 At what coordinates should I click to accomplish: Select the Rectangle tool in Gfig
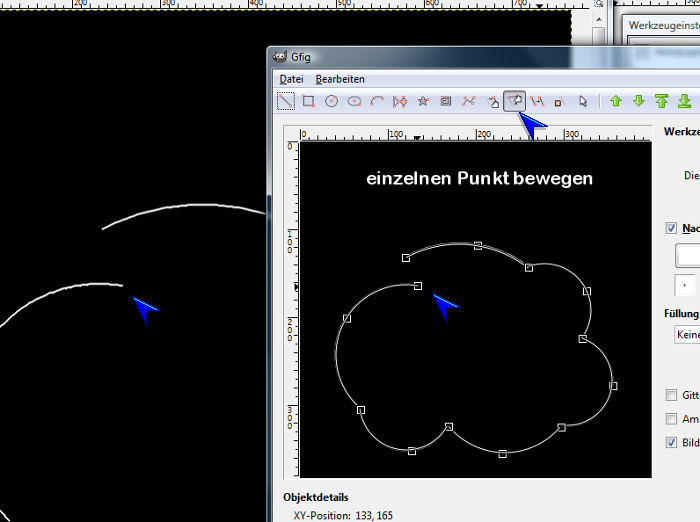pyautogui.click(x=309, y=101)
